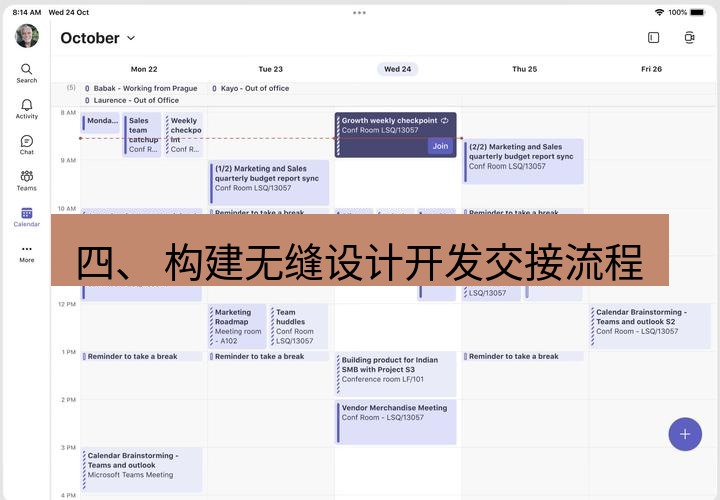Click the user profile avatar
720x500 pixels.
[27, 36]
